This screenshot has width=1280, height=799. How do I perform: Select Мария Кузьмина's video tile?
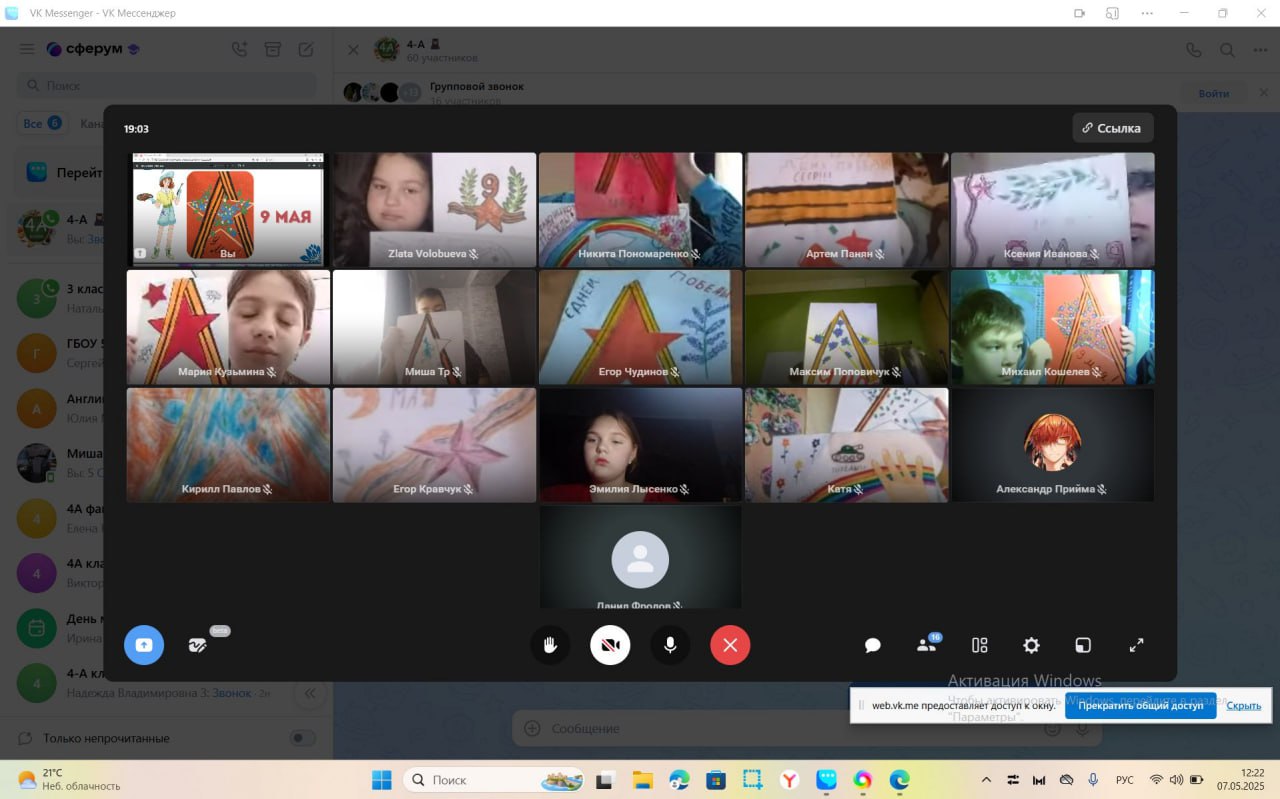228,327
